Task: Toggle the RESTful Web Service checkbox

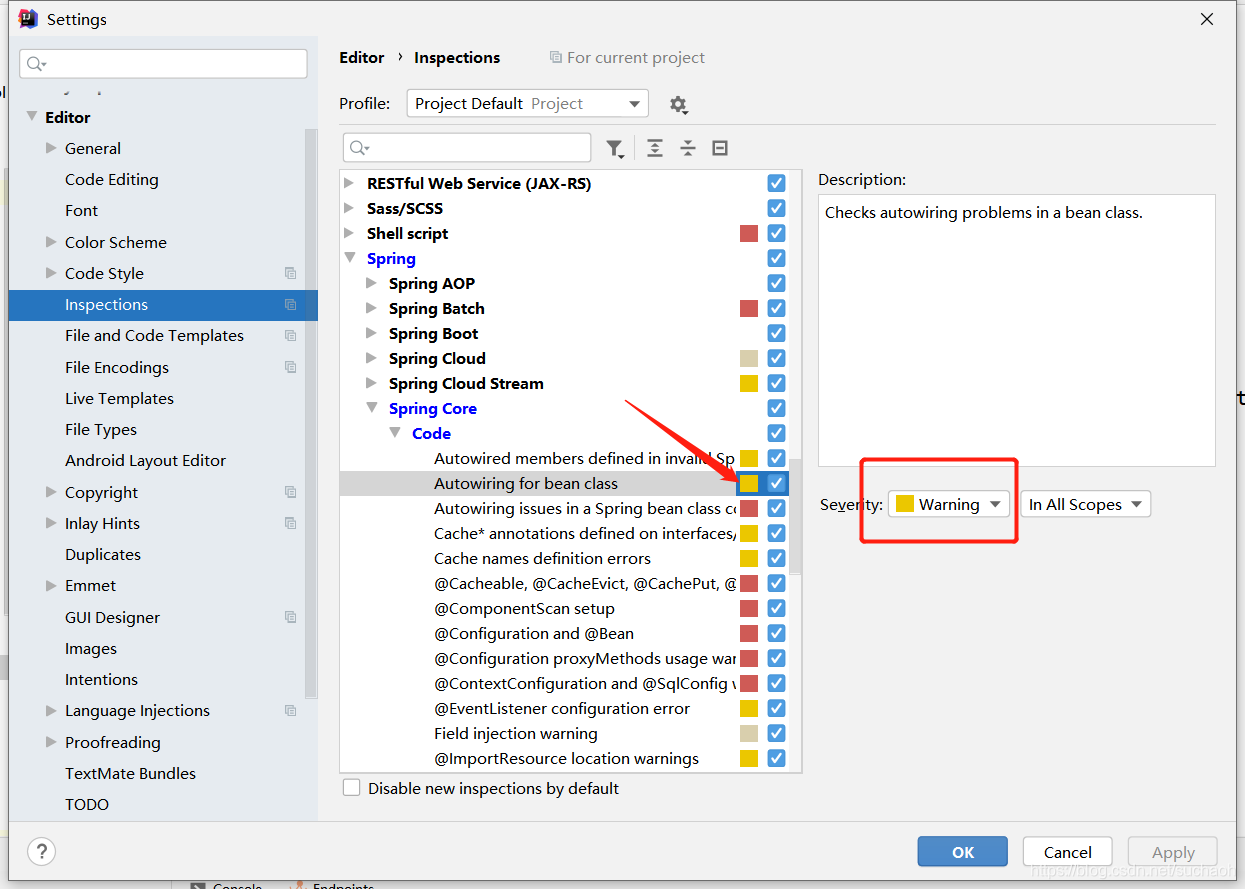Action: point(776,183)
